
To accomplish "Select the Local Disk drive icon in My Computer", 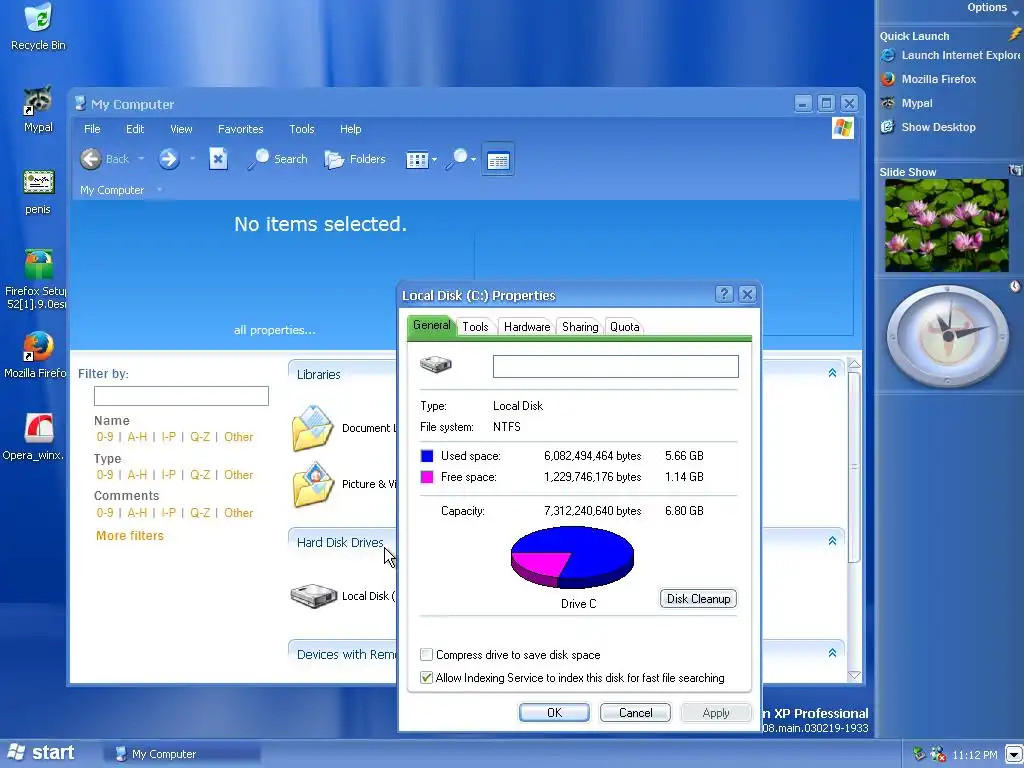I will 313,596.
